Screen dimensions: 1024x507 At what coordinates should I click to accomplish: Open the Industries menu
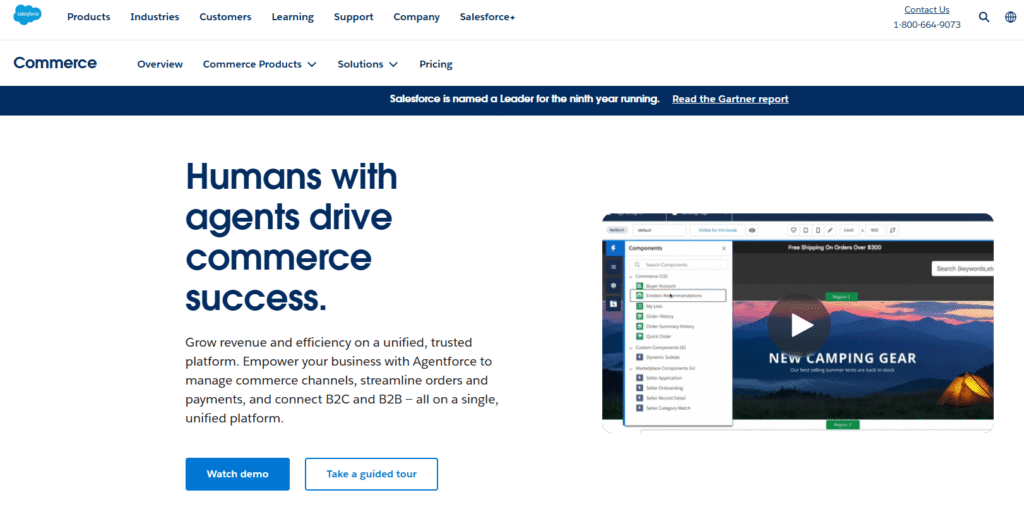point(155,17)
